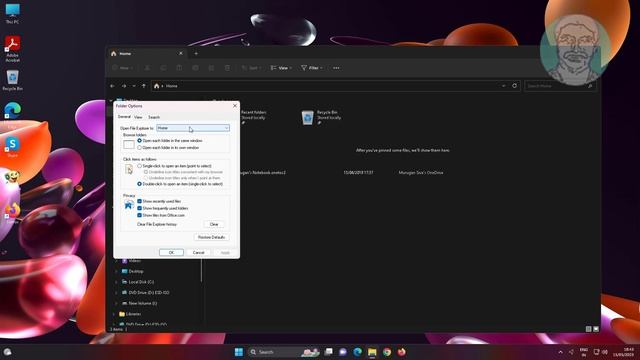Click Delete trash icon in Explorer toolbar

[227, 68]
